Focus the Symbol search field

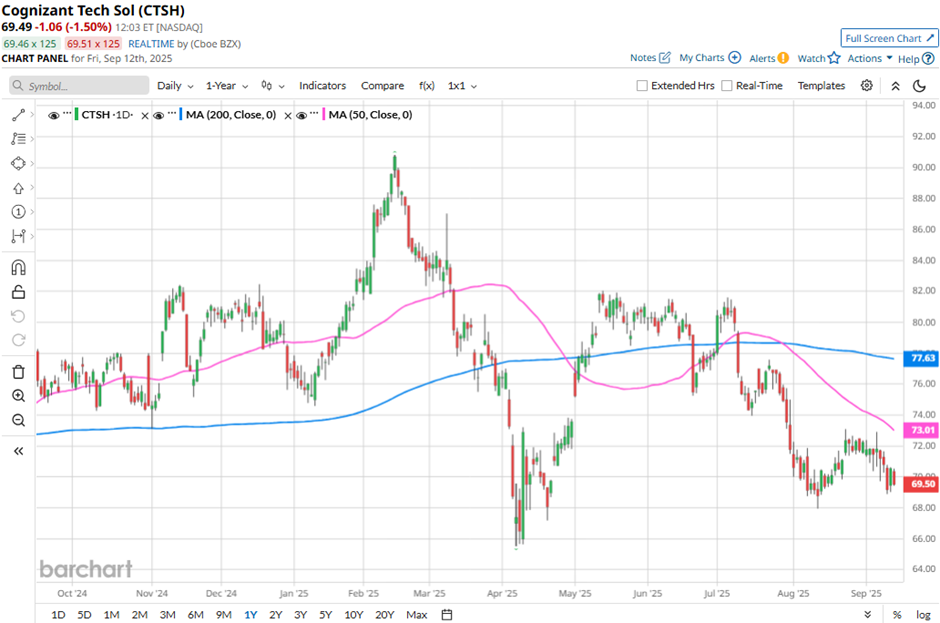[x=79, y=86]
